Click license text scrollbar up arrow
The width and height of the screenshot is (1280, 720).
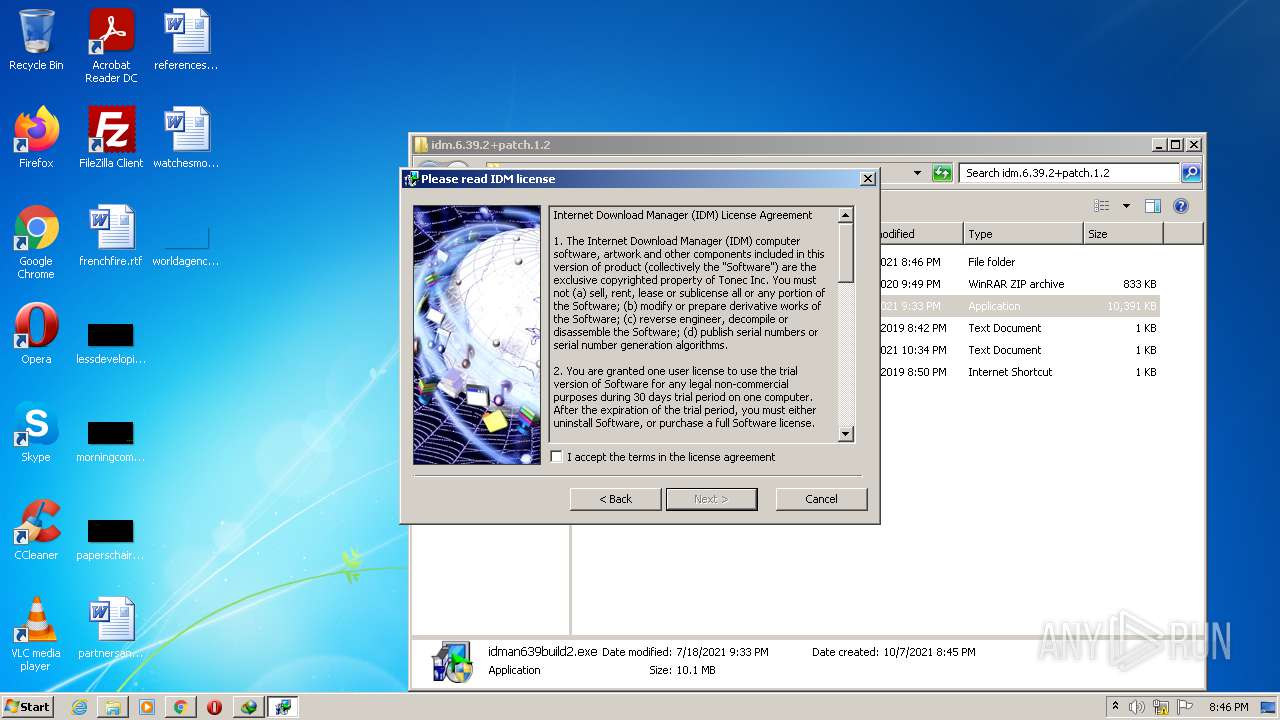845,215
